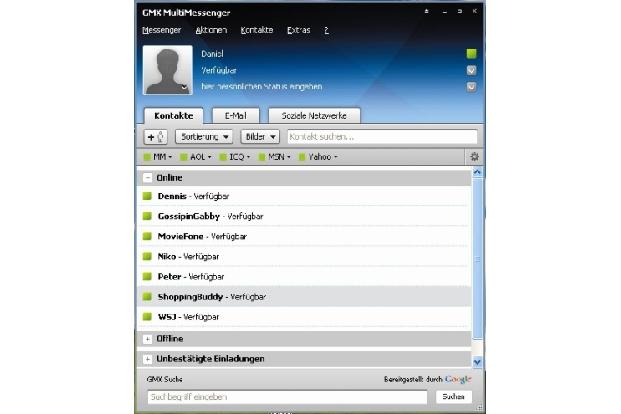Expand the Offline contact group
The height and width of the screenshot is (414, 621).
point(147,339)
